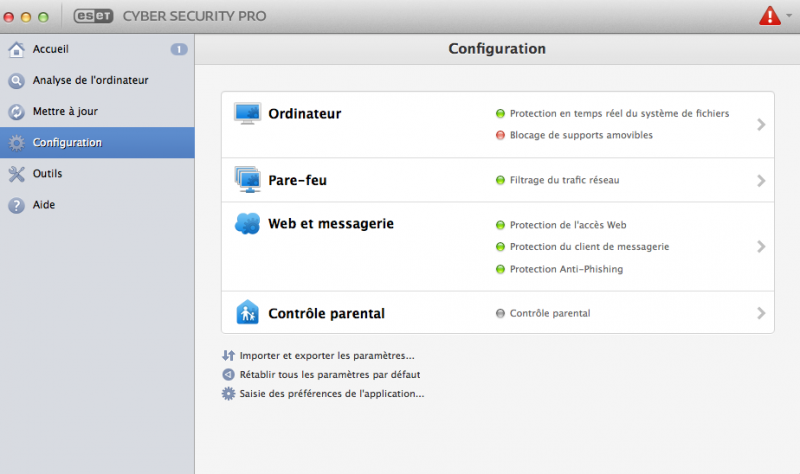This screenshot has height=474, width=800.
Task: Open the dropdown arrow beside alert icon
Action: (789, 15)
